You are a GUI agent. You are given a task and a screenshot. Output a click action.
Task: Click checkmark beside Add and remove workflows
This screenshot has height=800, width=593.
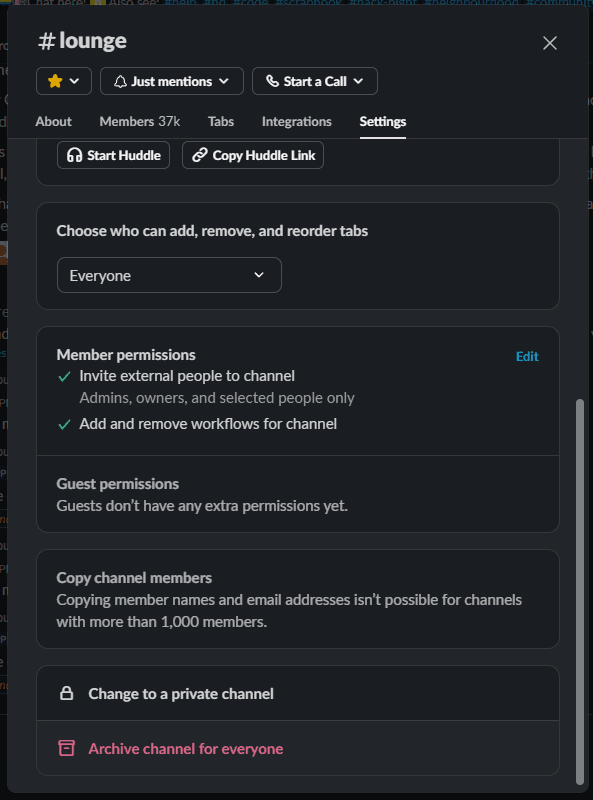[64, 424]
